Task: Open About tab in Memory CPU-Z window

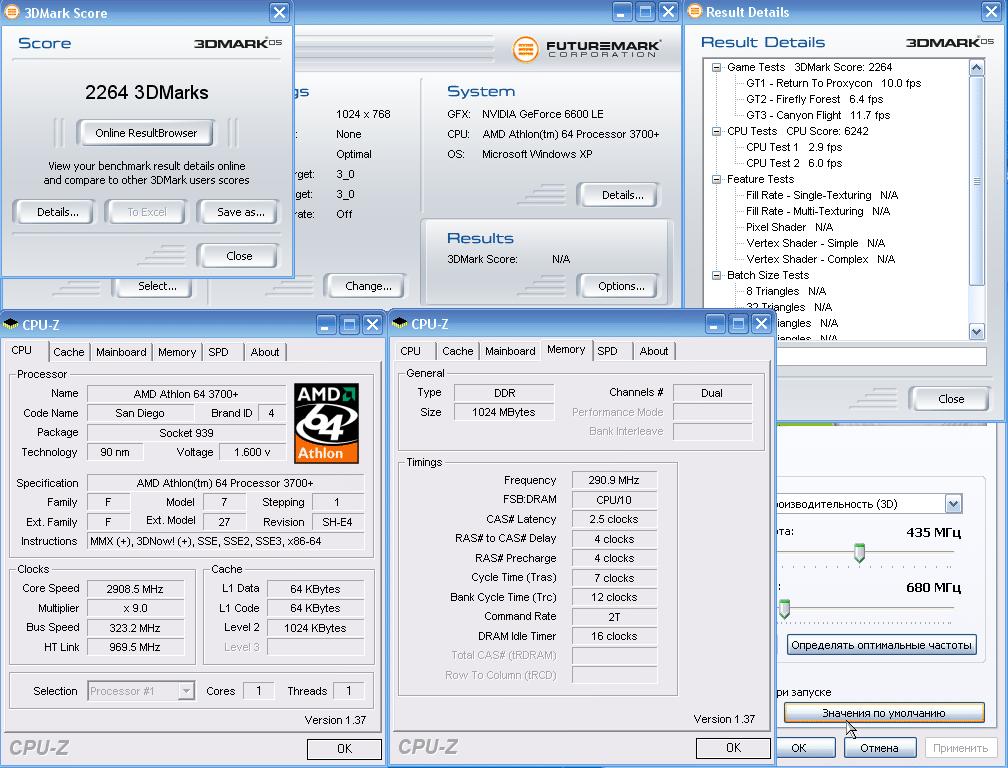Action: tap(654, 351)
